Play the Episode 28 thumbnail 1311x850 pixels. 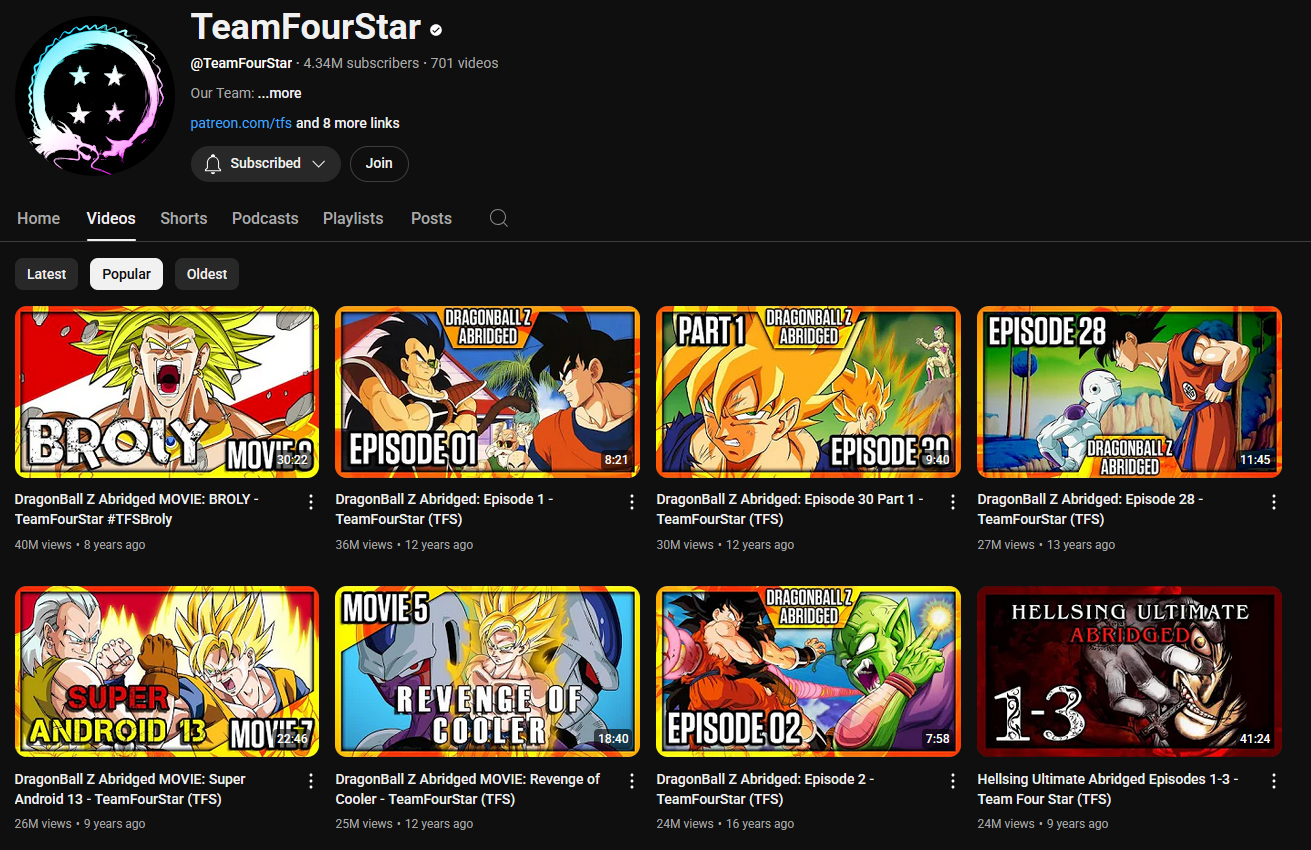coord(1130,392)
